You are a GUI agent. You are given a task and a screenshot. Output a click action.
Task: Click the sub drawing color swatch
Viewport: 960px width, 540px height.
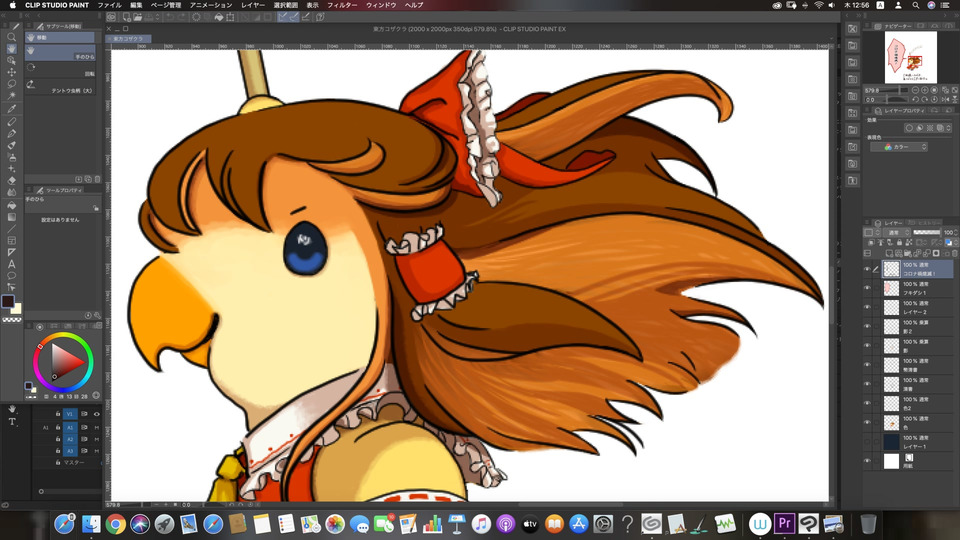coord(16,309)
